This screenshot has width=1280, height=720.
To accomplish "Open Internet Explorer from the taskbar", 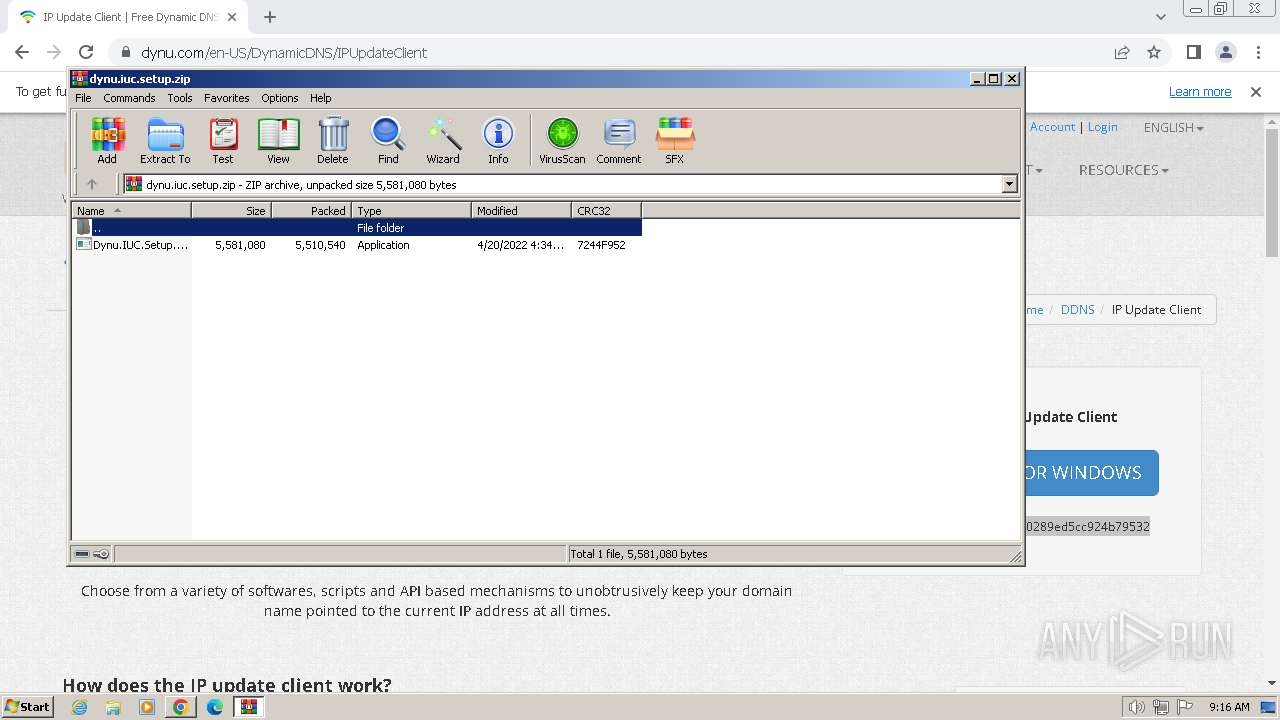I will point(80,707).
